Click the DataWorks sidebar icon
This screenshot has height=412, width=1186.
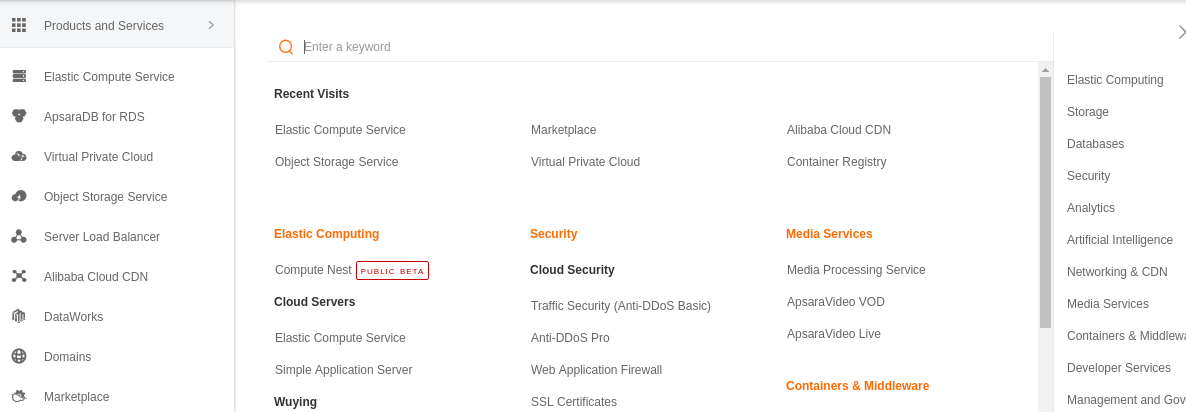(19, 317)
